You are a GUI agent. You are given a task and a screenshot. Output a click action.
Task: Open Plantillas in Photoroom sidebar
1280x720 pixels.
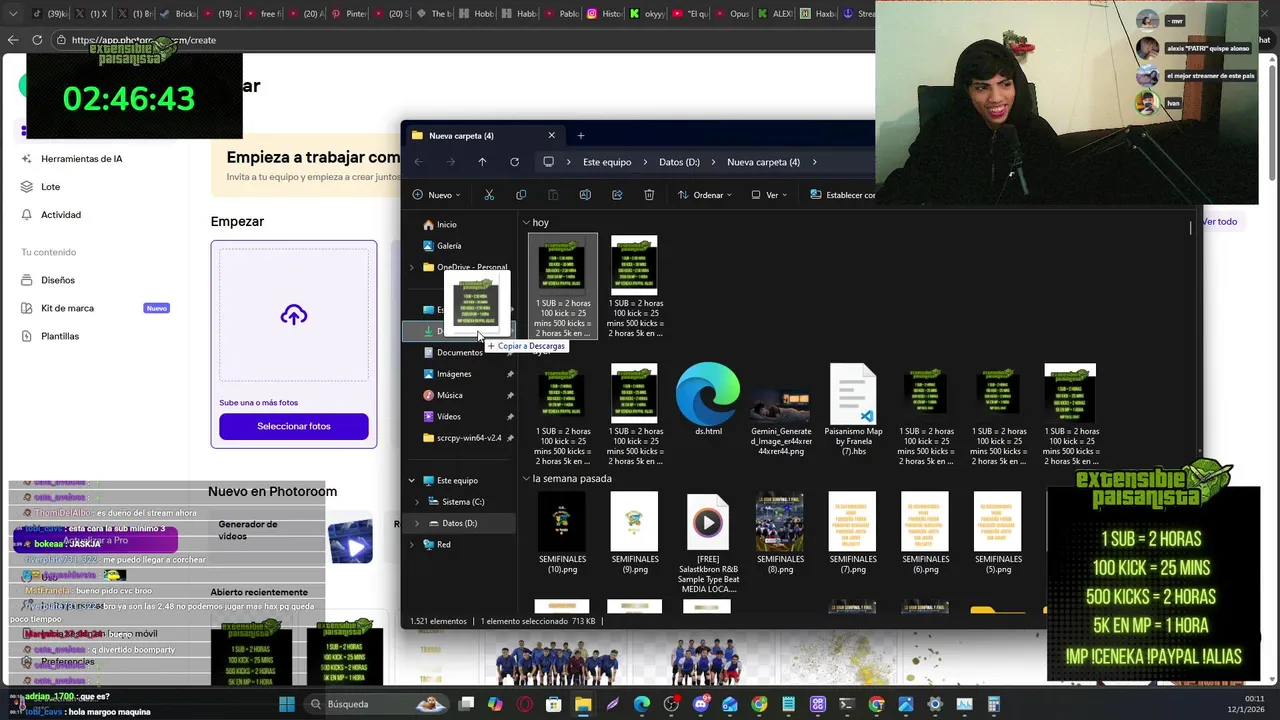(x=60, y=336)
